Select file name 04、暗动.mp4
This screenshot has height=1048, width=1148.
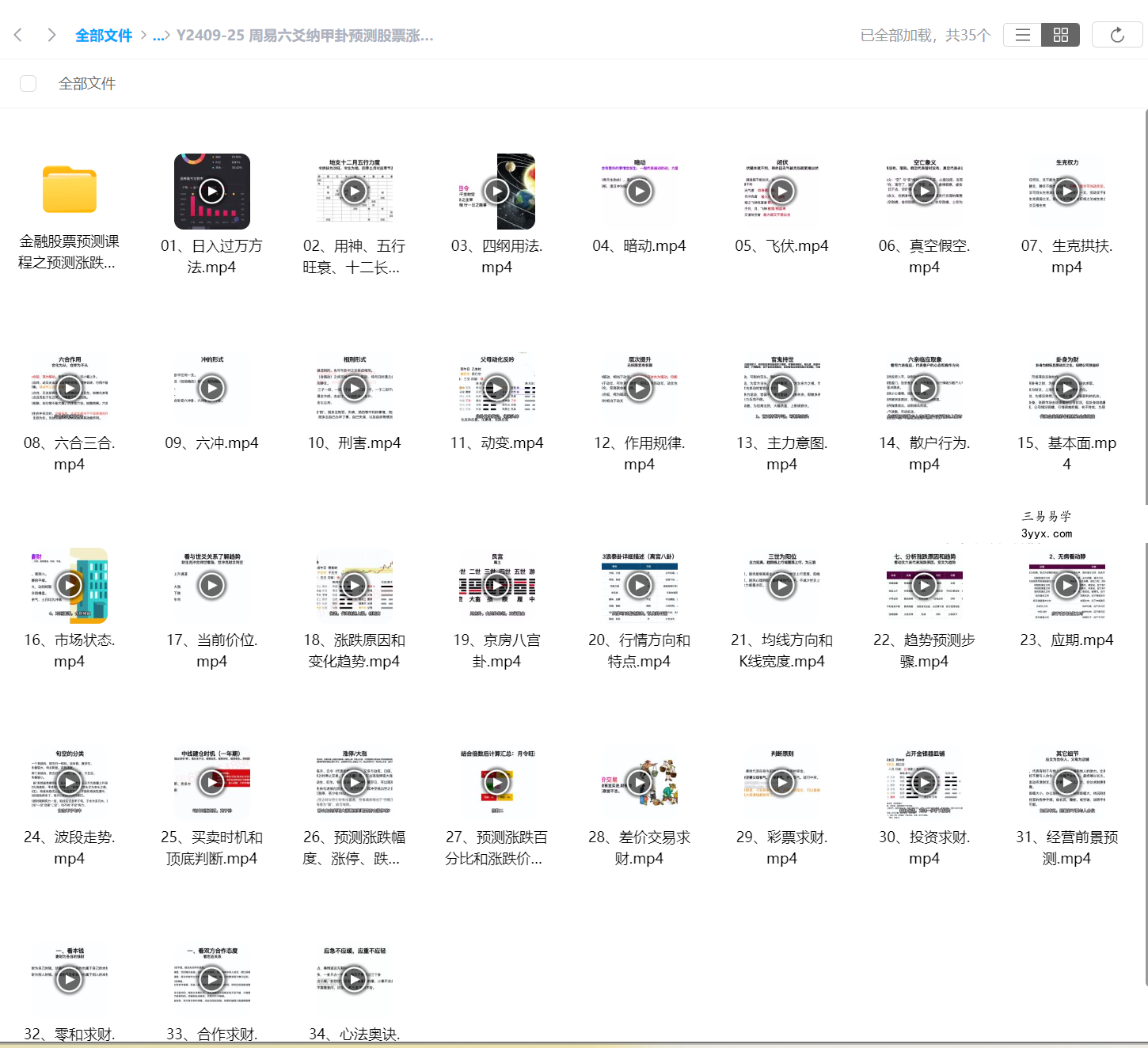pyautogui.click(x=639, y=246)
